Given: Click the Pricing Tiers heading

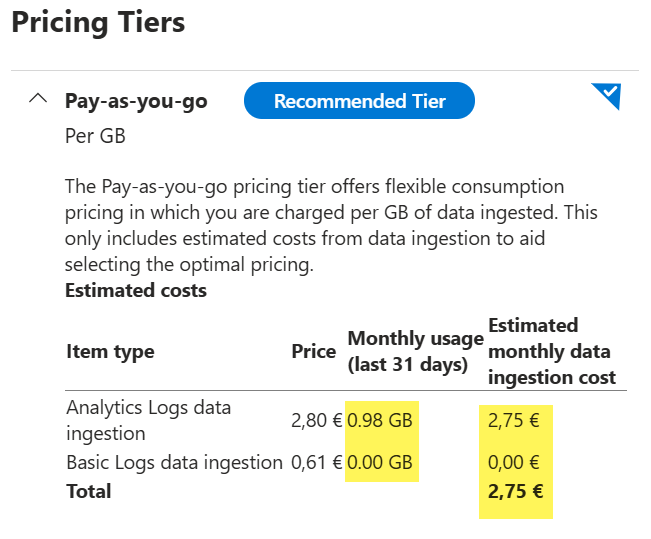Looking at the screenshot, I should coord(98,23).
